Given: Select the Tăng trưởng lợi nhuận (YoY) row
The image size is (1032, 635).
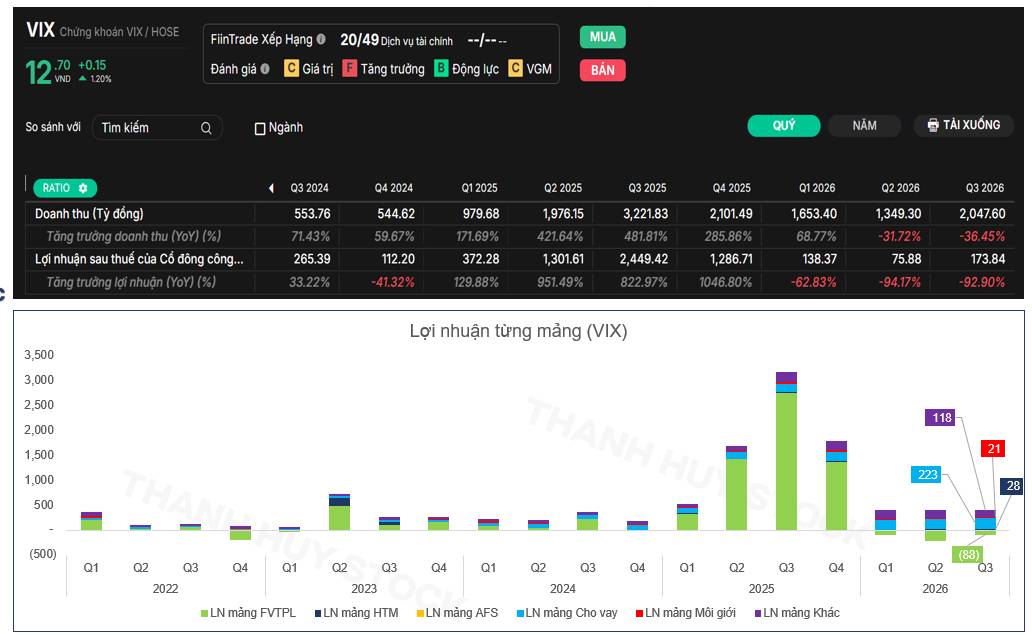Looking at the screenshot, I should coord(520,282).
